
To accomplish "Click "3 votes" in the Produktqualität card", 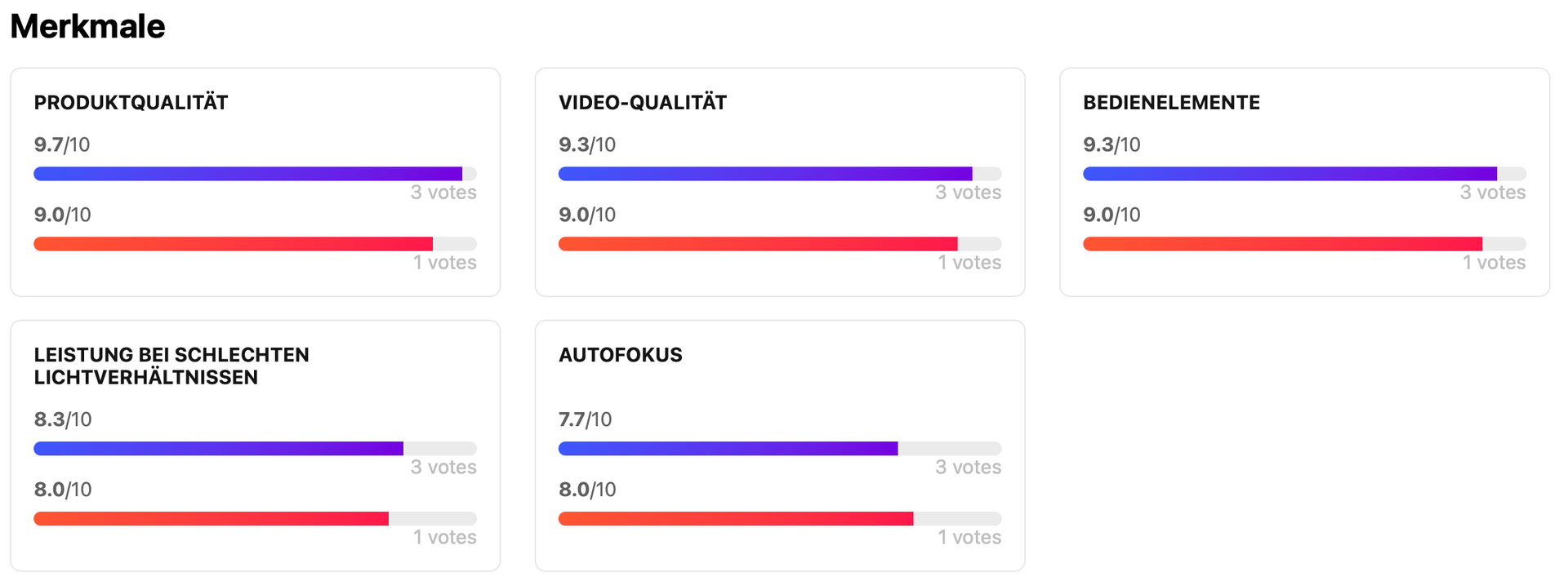I will pos(443,193).
